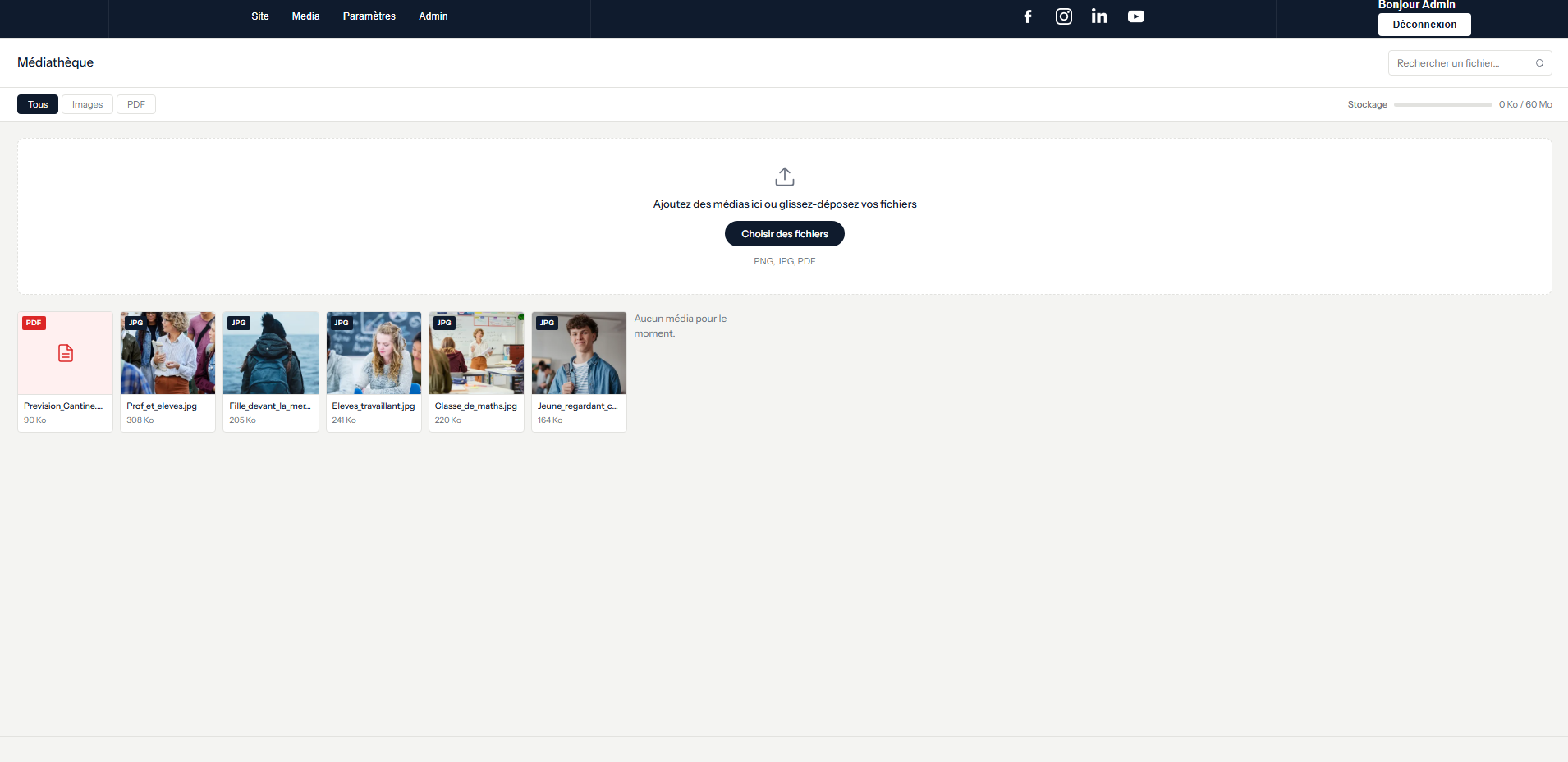Open the Fille_devant_la_mer thumbnail
Viewport: 1568px width, 762px height.
(271, 353)
